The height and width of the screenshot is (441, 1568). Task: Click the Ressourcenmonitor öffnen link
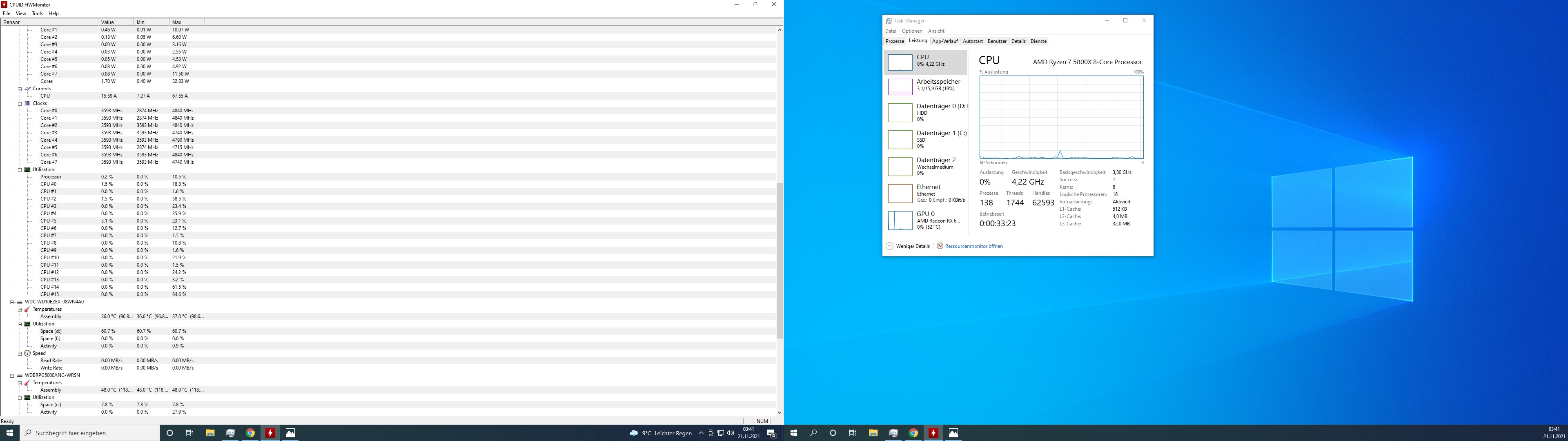coord(973,246)
